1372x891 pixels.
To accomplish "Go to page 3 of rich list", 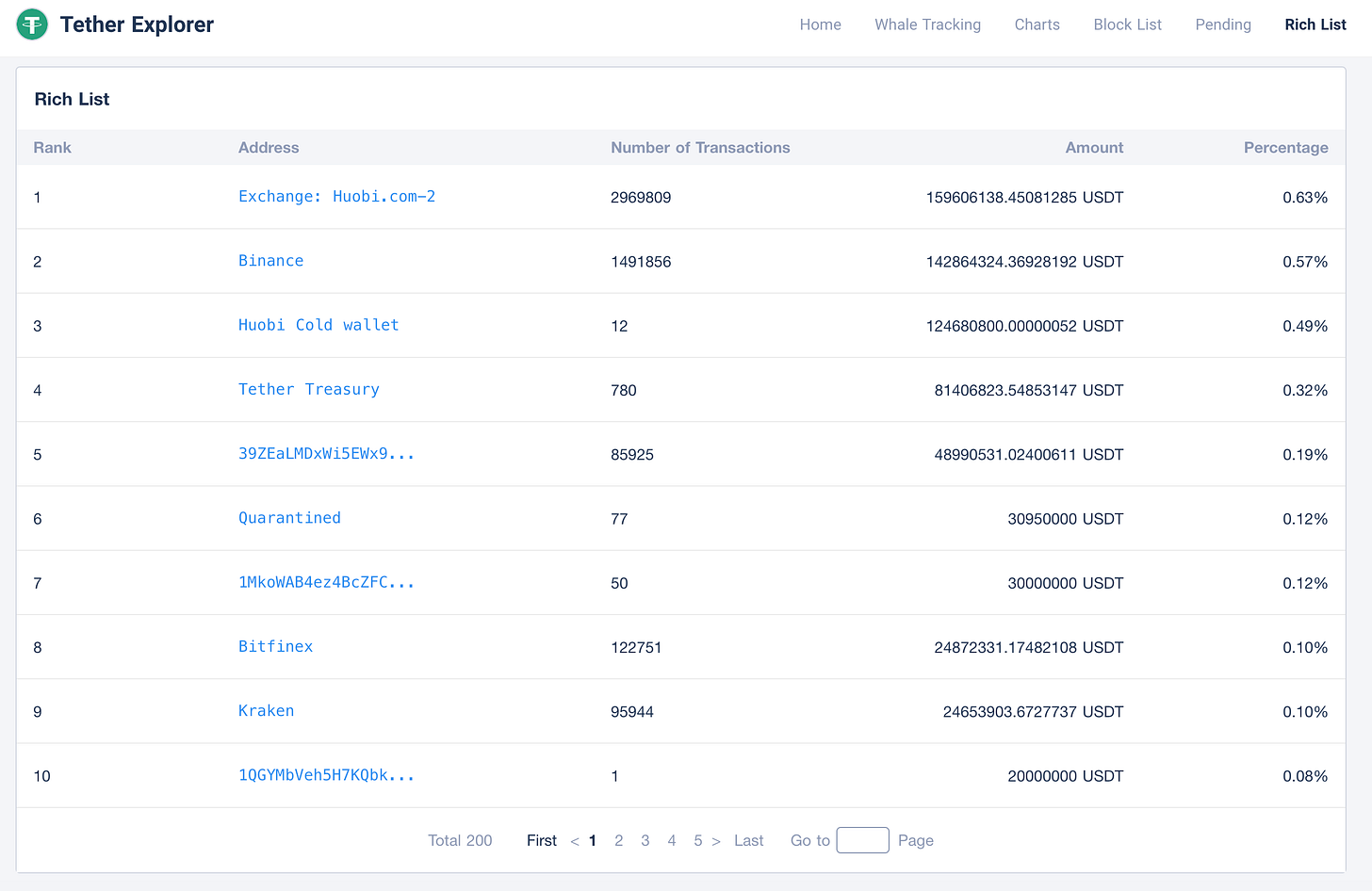I will (x=645, y=840).
